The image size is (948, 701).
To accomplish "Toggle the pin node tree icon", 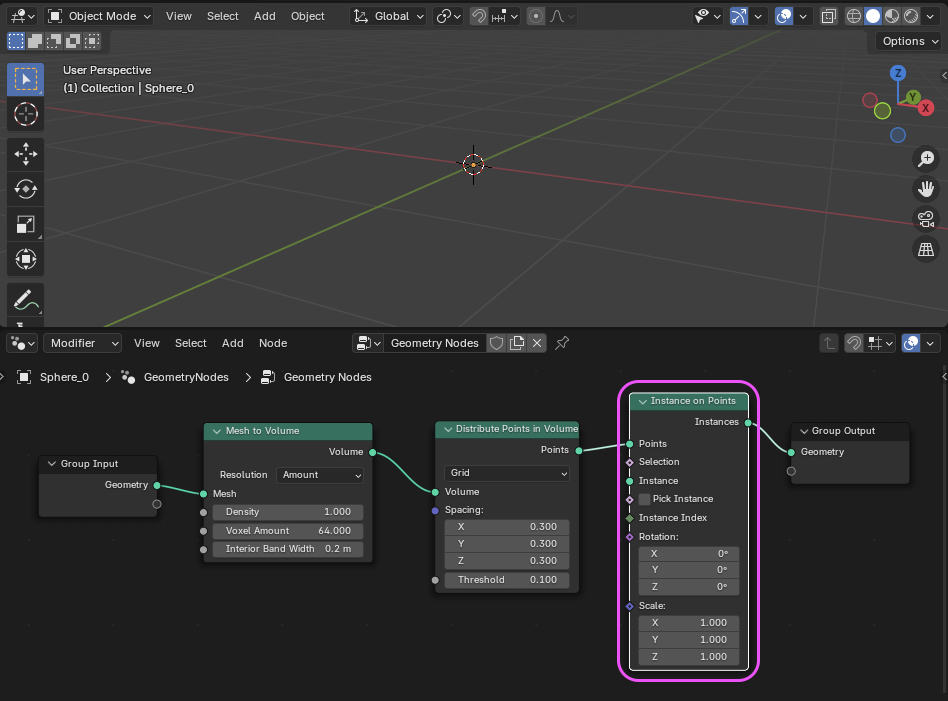I will click(562, 343).
